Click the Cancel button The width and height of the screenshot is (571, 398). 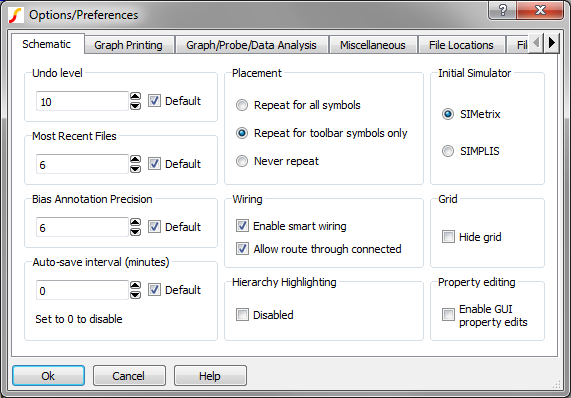129,376
